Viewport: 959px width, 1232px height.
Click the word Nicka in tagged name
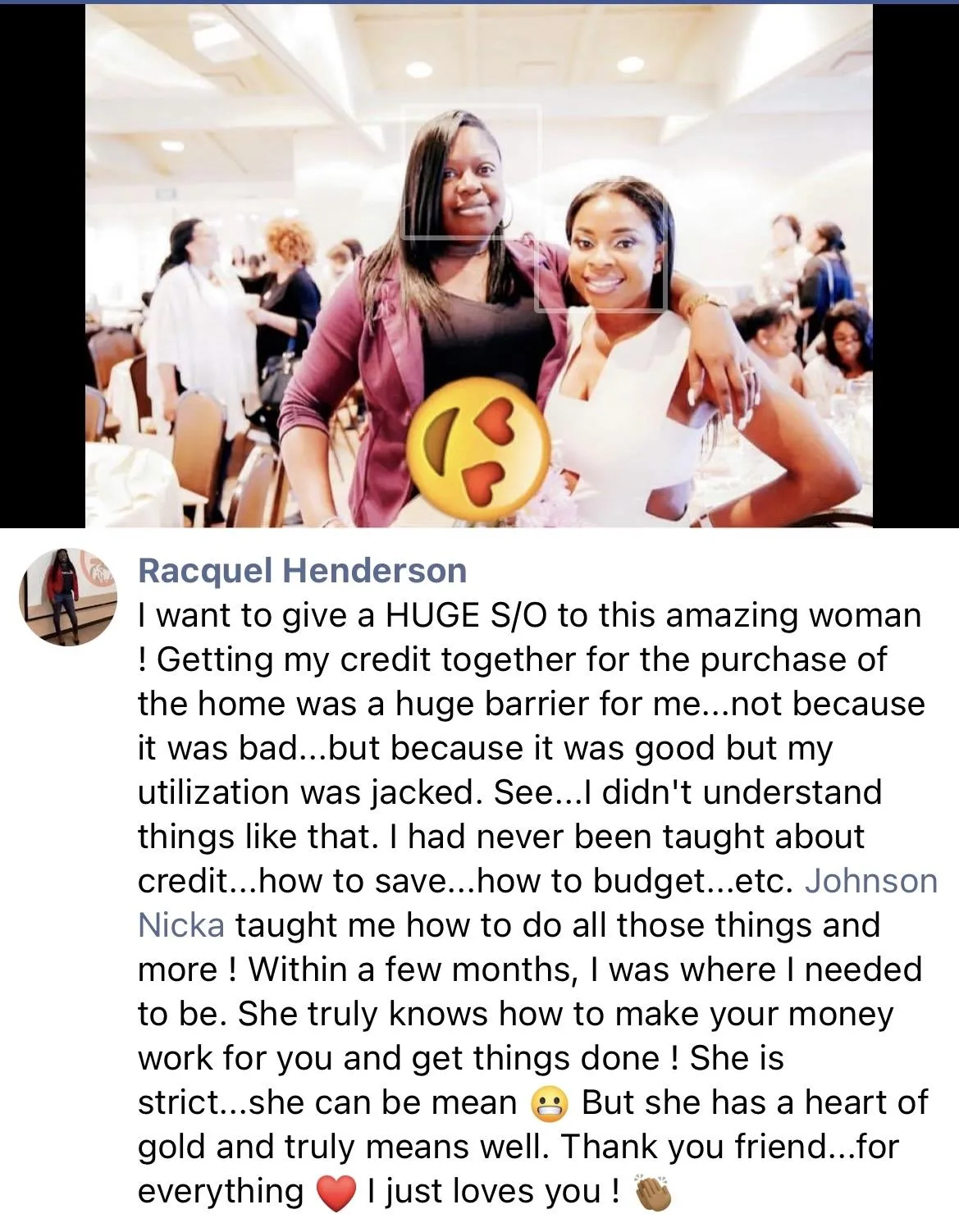[x=181, y=925]
